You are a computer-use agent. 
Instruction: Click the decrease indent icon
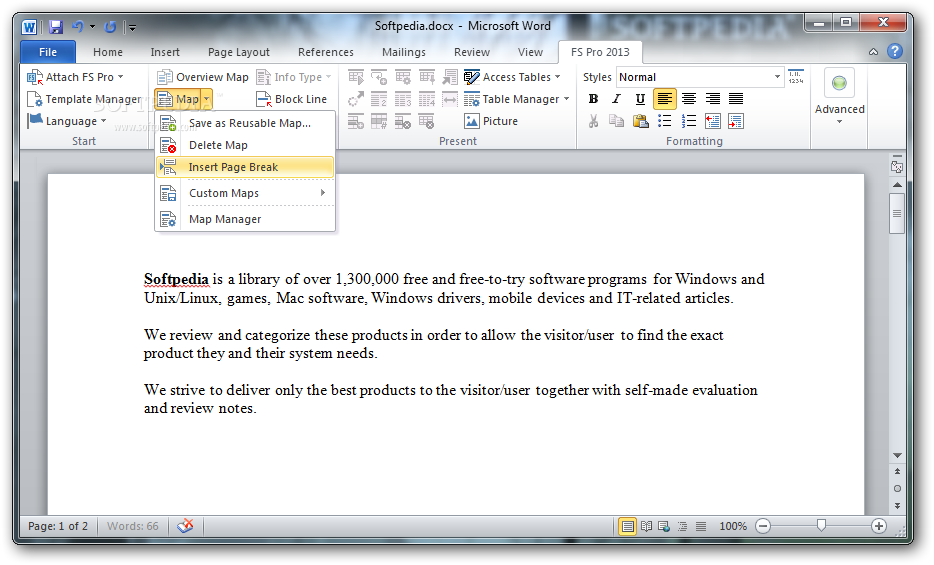(712, 121)
